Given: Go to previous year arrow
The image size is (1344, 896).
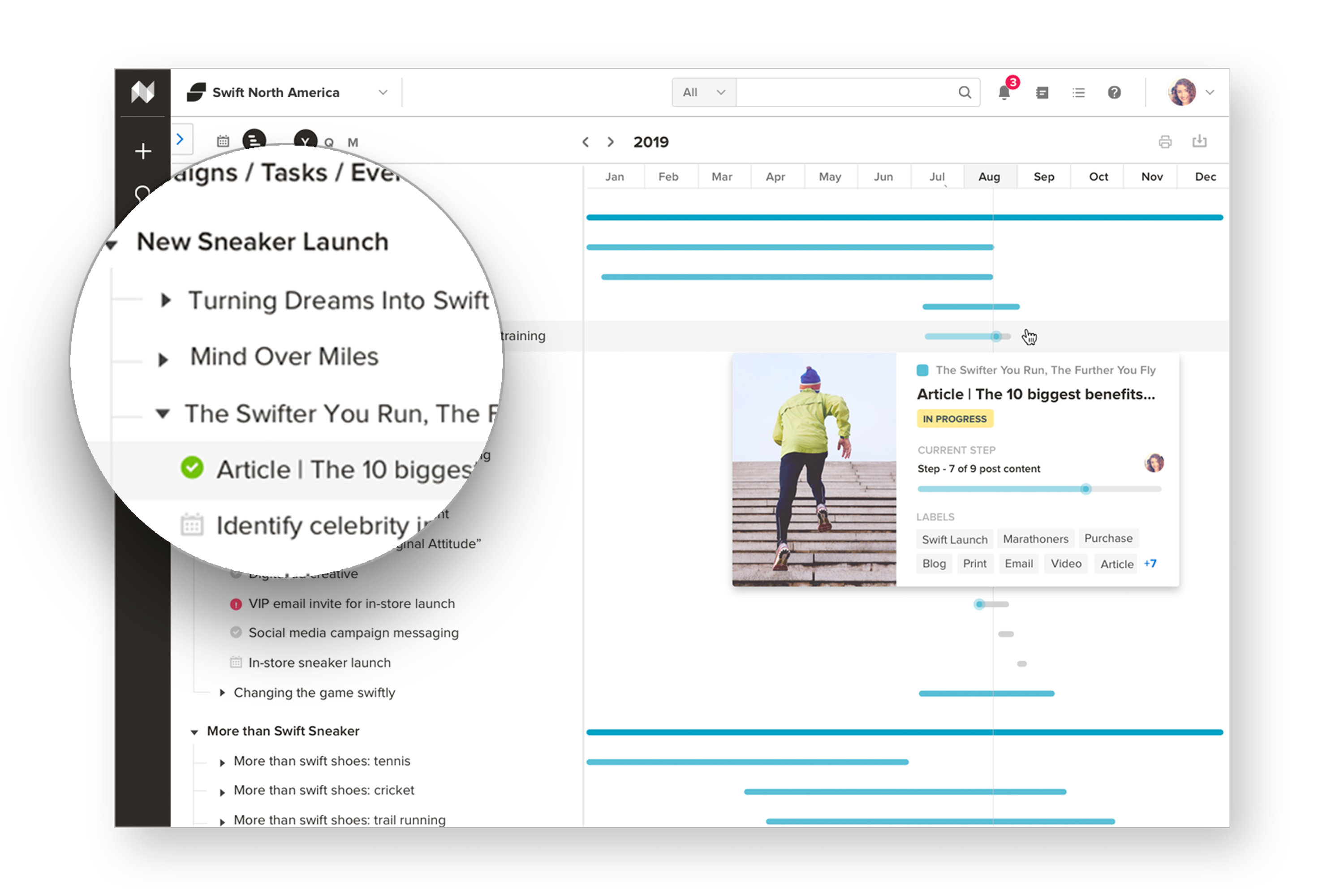Looking at the screenshot, I should pos(585,142).
